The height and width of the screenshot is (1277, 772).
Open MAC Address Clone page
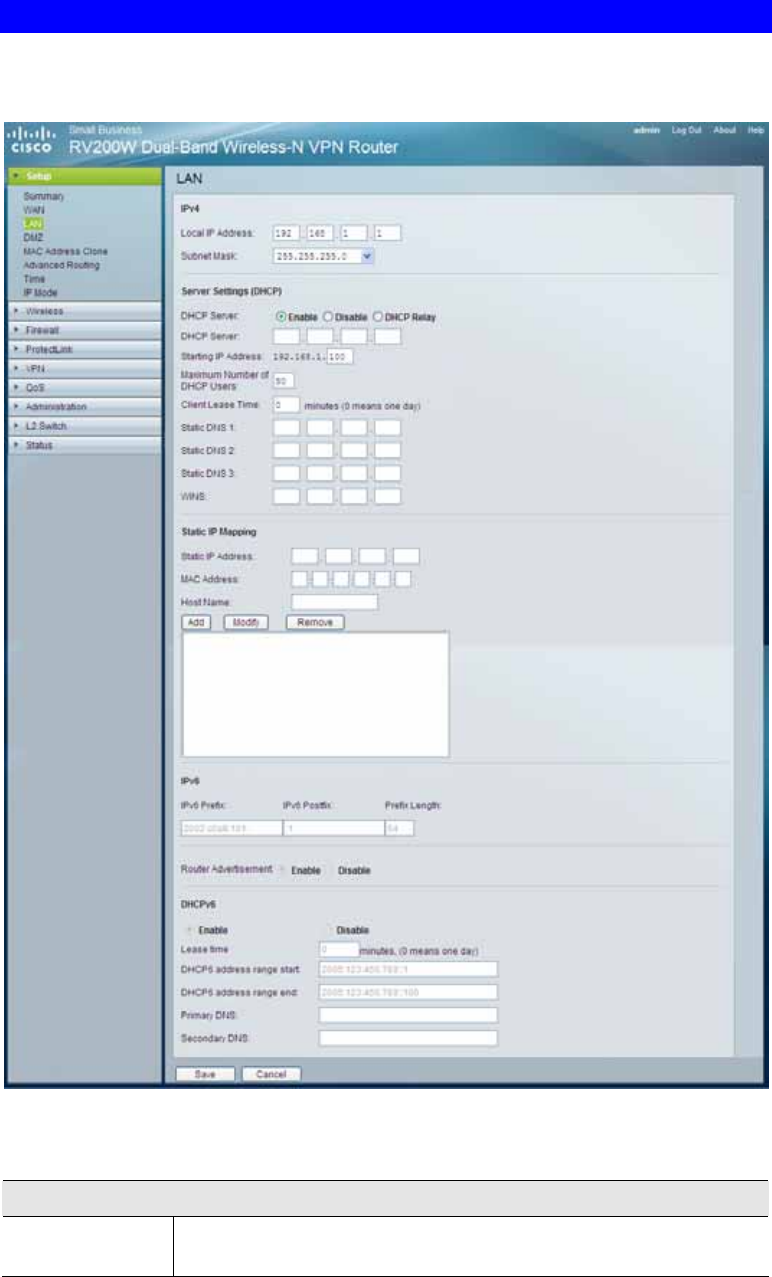[x=66, y=252]
